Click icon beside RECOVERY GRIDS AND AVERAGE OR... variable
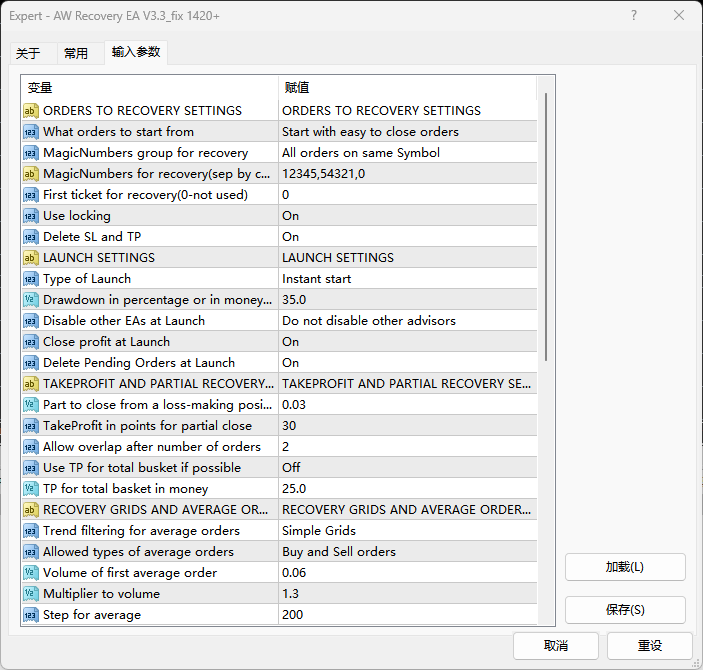This screenshot has width=703, height=670. 30,509
